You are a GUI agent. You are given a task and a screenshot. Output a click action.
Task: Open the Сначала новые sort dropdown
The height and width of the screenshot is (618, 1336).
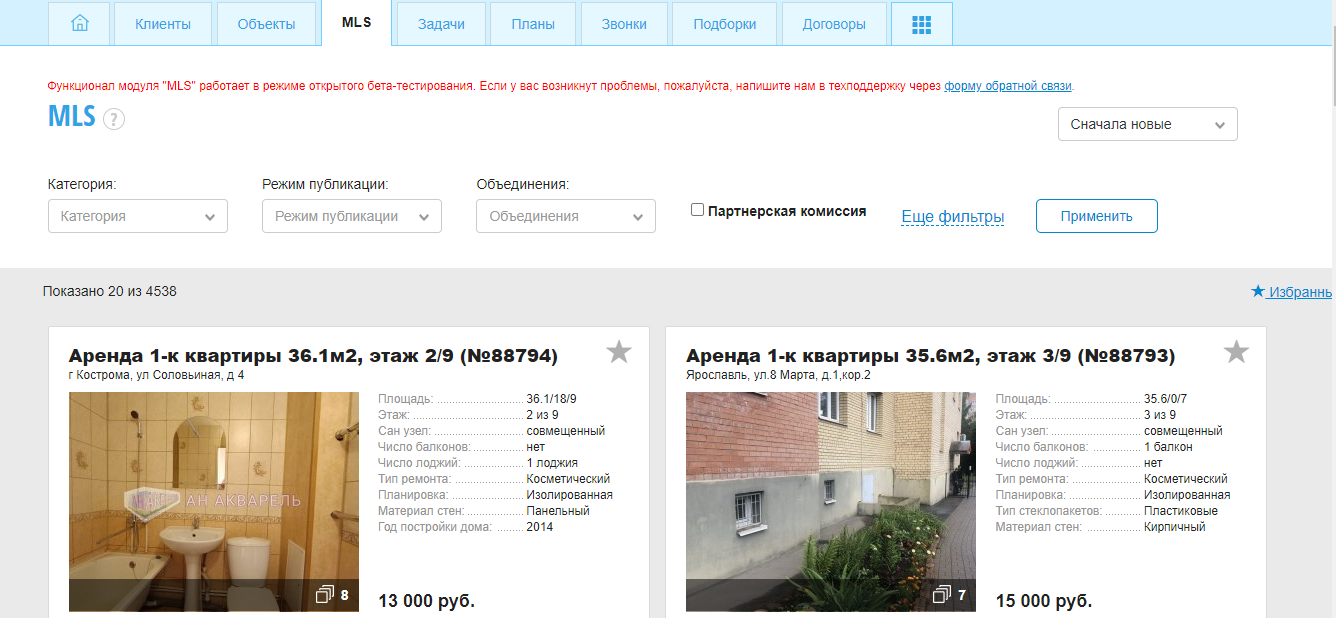(x=1147, y=125)
